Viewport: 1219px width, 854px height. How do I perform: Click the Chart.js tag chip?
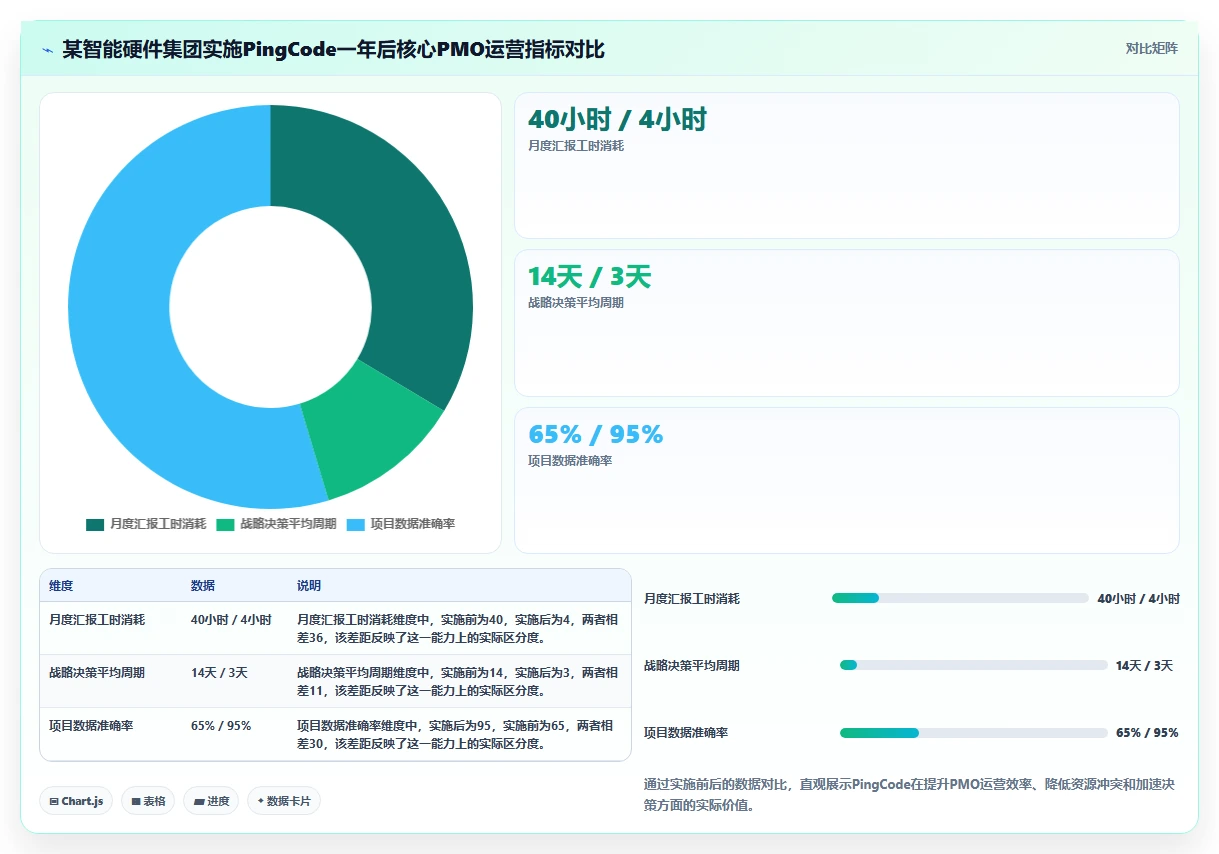click(x=76, y=801)
